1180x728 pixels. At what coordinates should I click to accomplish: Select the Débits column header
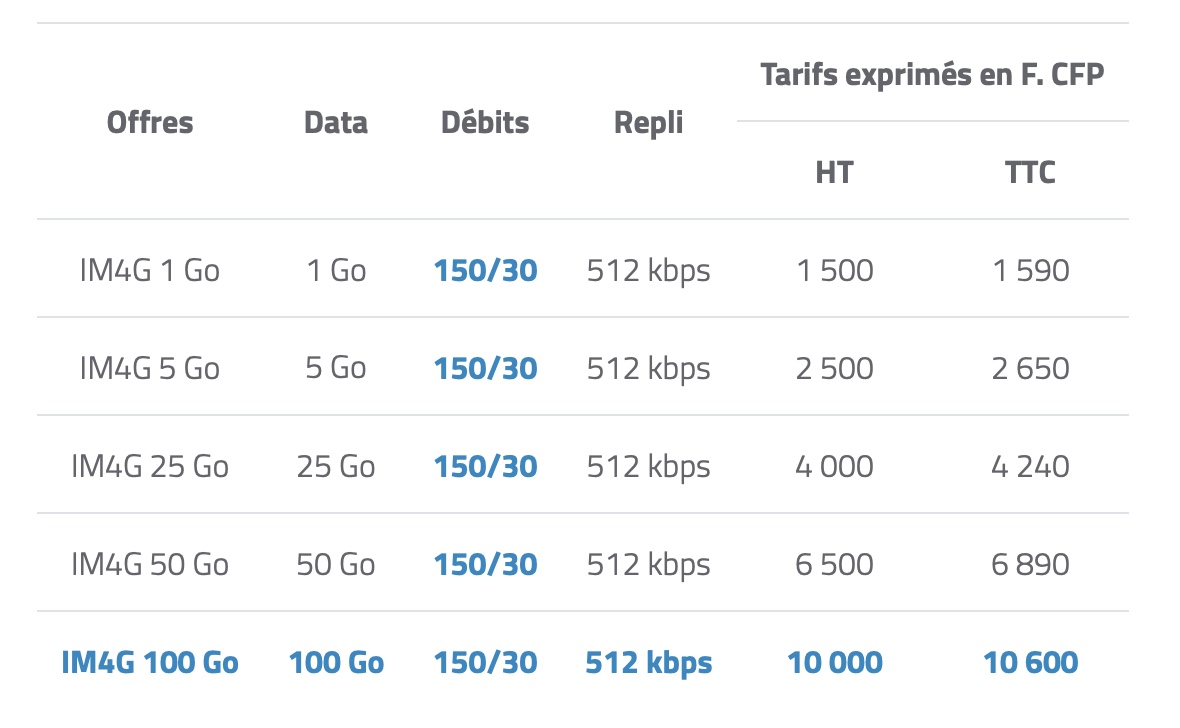(485, 123)
